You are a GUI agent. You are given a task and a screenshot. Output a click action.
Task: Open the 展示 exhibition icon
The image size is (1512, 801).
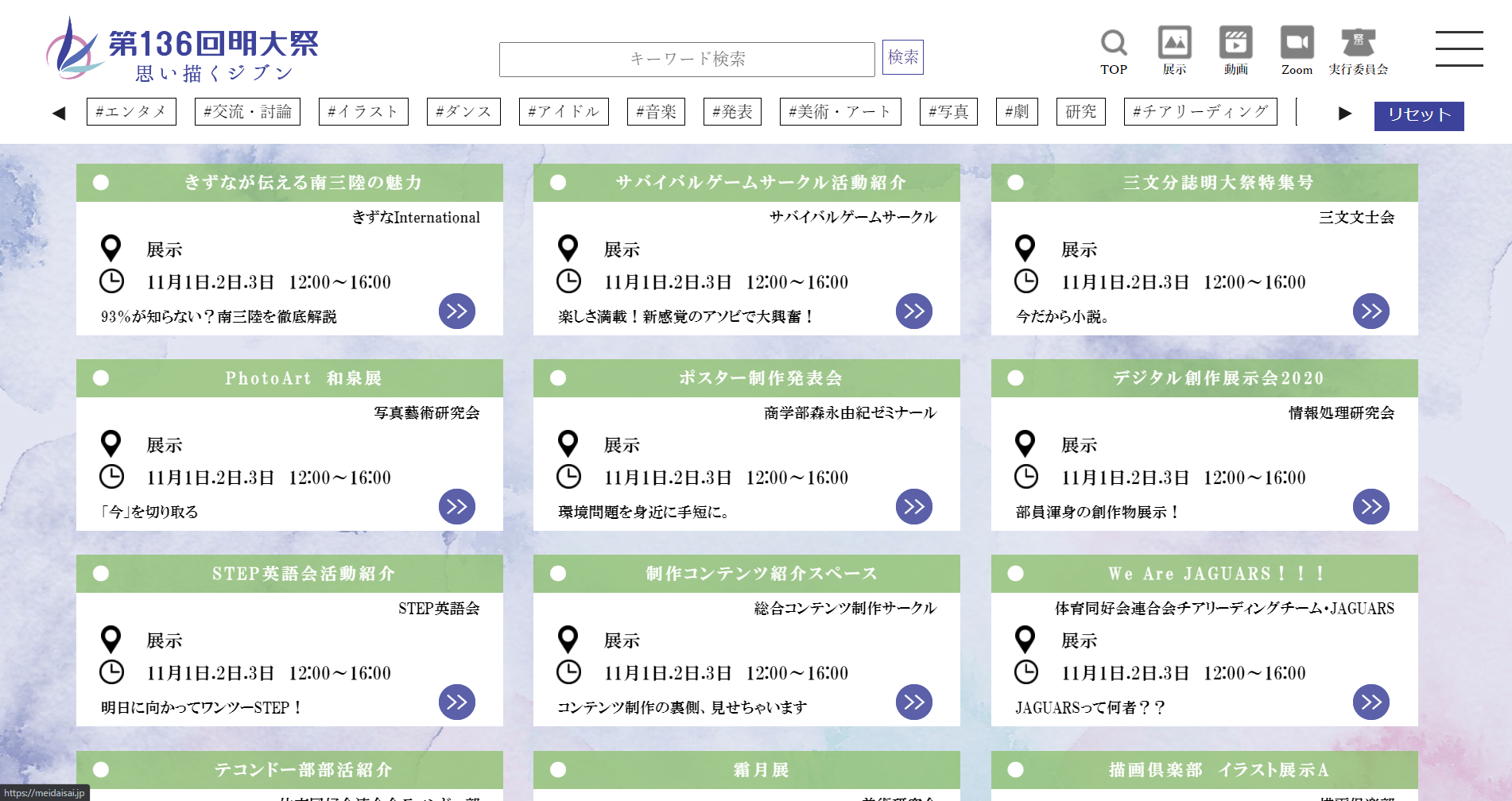coord(1174,43)
